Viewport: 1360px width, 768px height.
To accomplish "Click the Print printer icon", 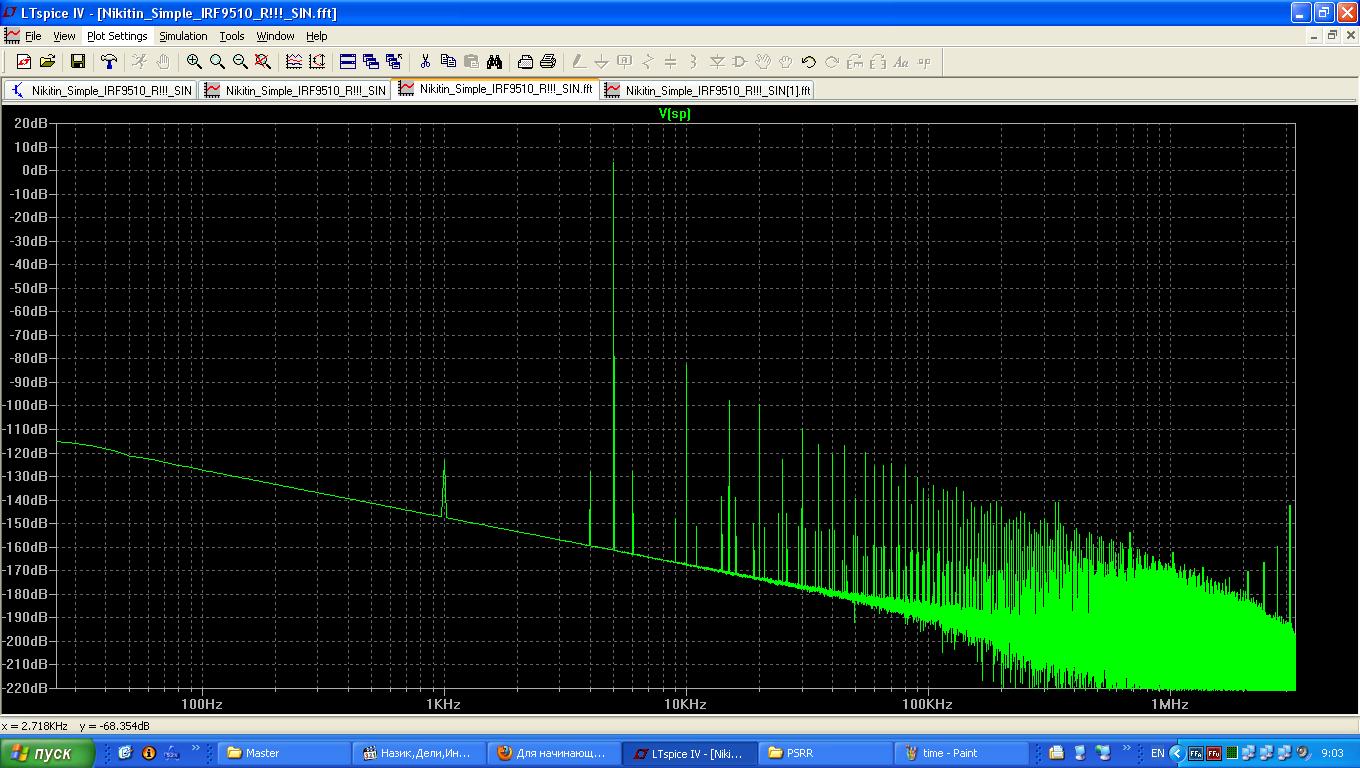I will coord(548,62).
